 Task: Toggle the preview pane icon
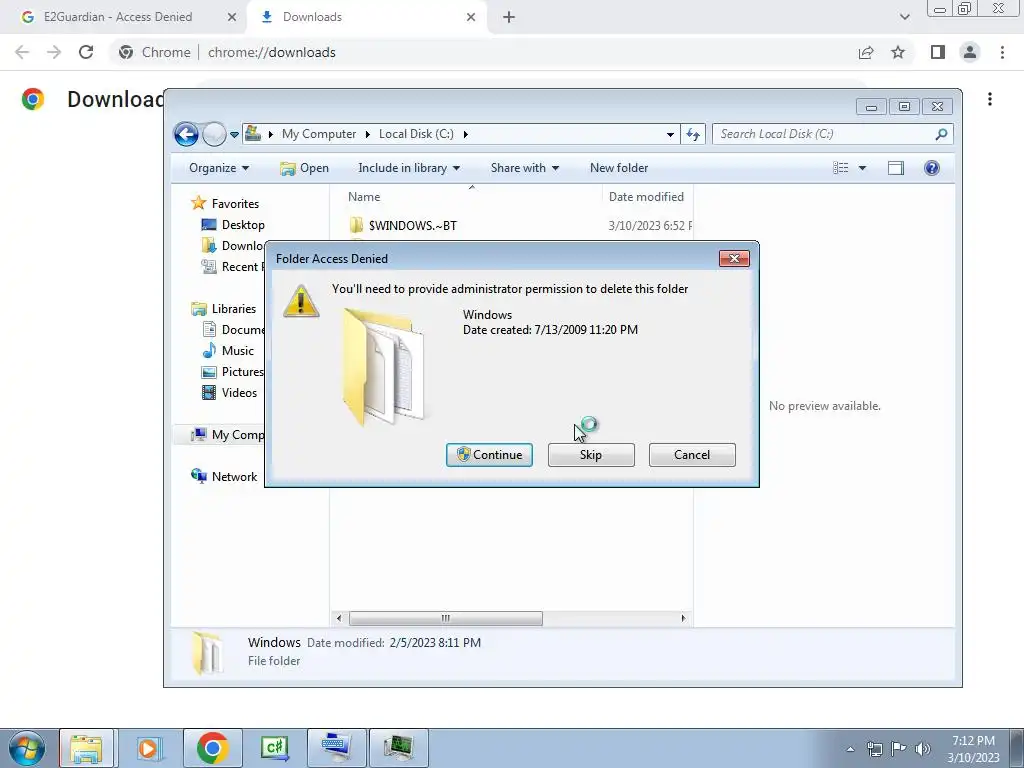pyautogui.click(x=896, y=168)
